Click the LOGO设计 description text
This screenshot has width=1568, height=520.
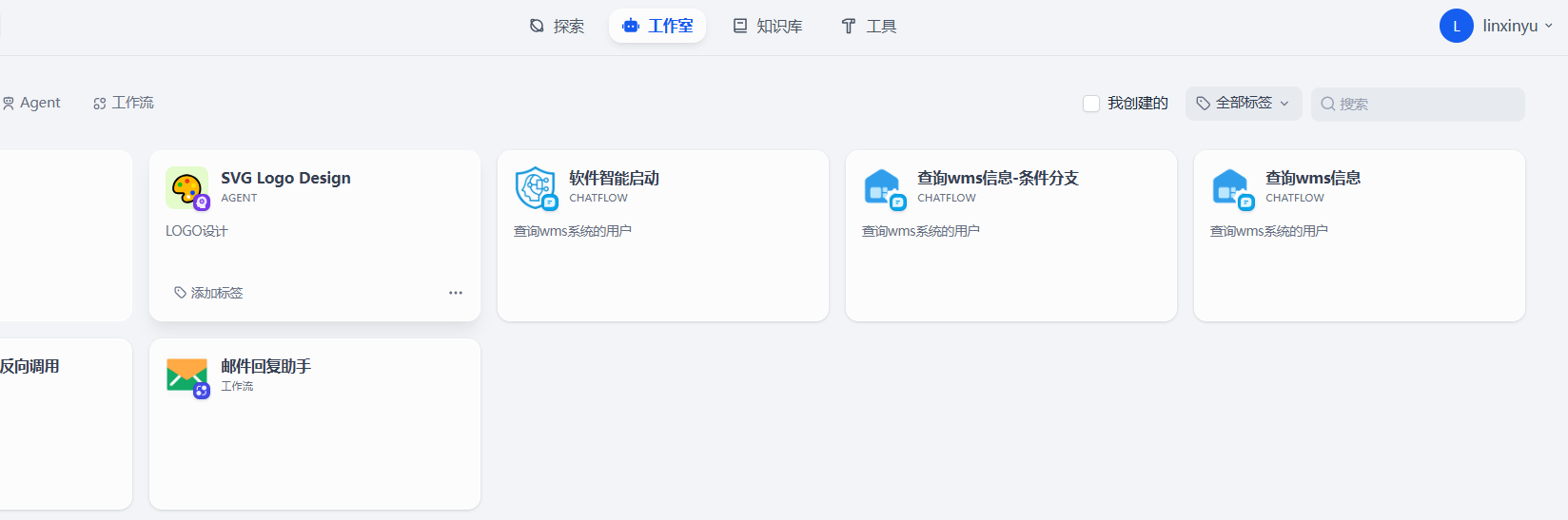click(x=197, y=231)
